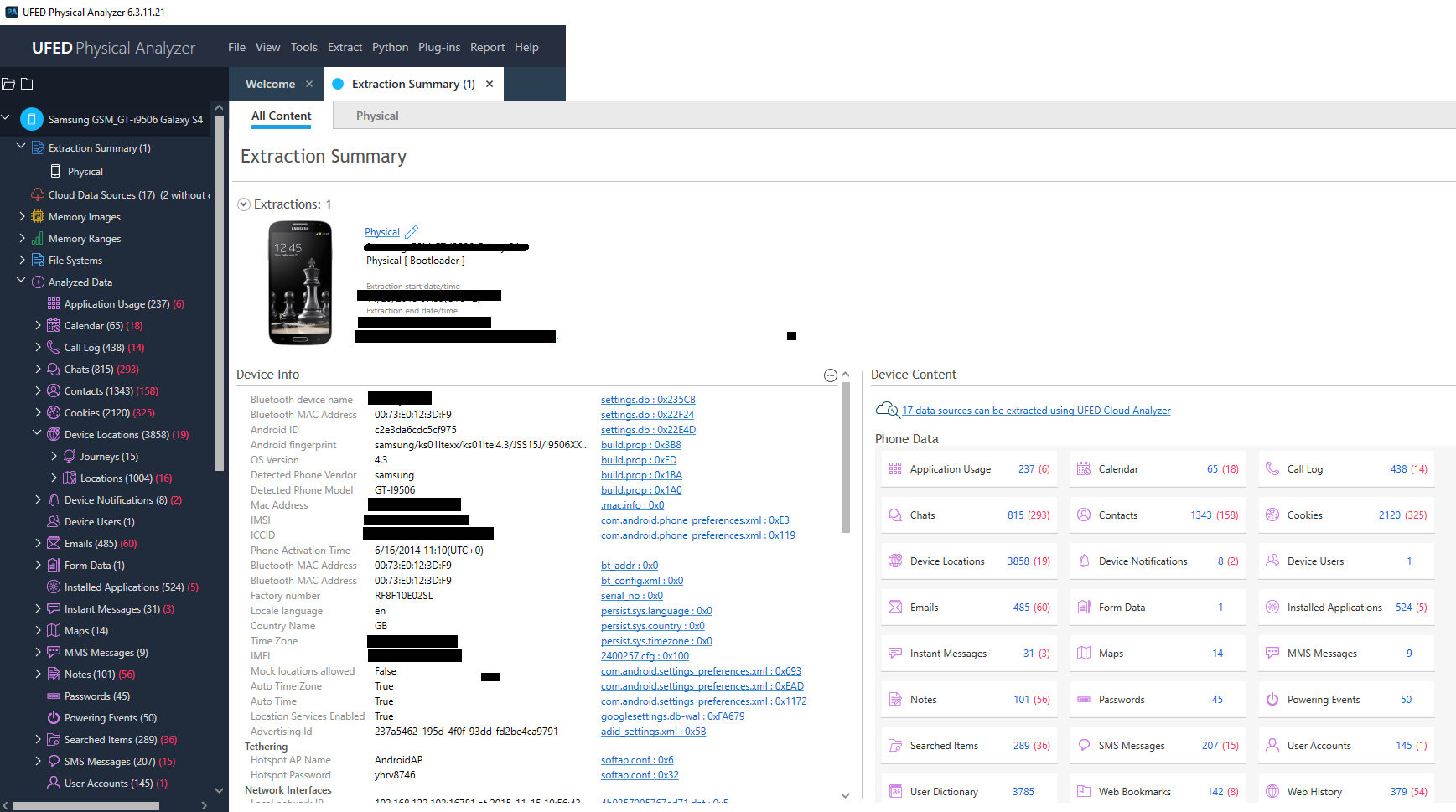Open the Physical extraction link
Viewport: 1456px width, 812px height.
pos(382,232)
